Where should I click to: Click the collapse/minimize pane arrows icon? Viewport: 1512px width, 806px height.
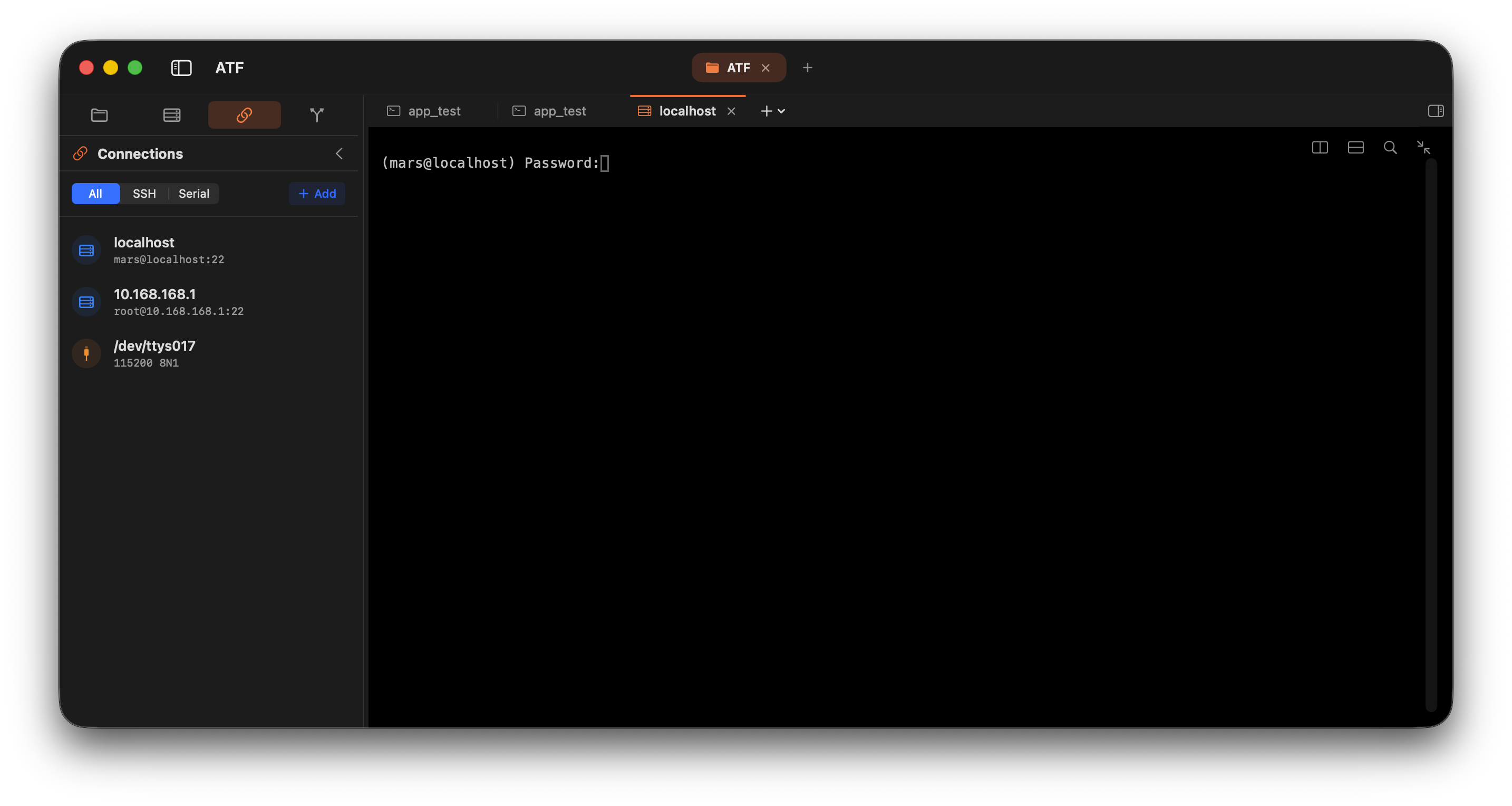(1423, 148)
